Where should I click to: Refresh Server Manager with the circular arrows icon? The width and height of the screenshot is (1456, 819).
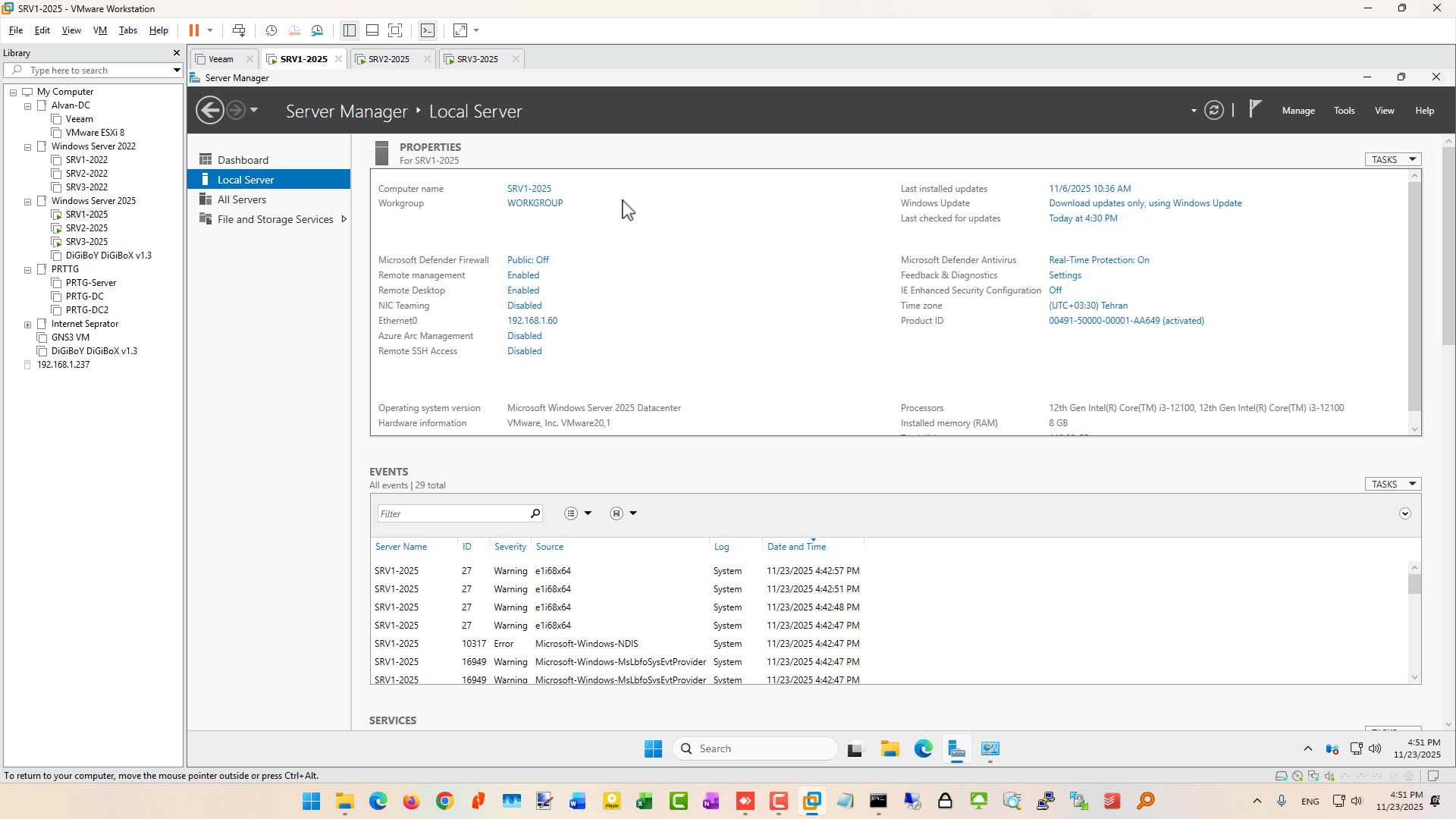point(1214,111)
